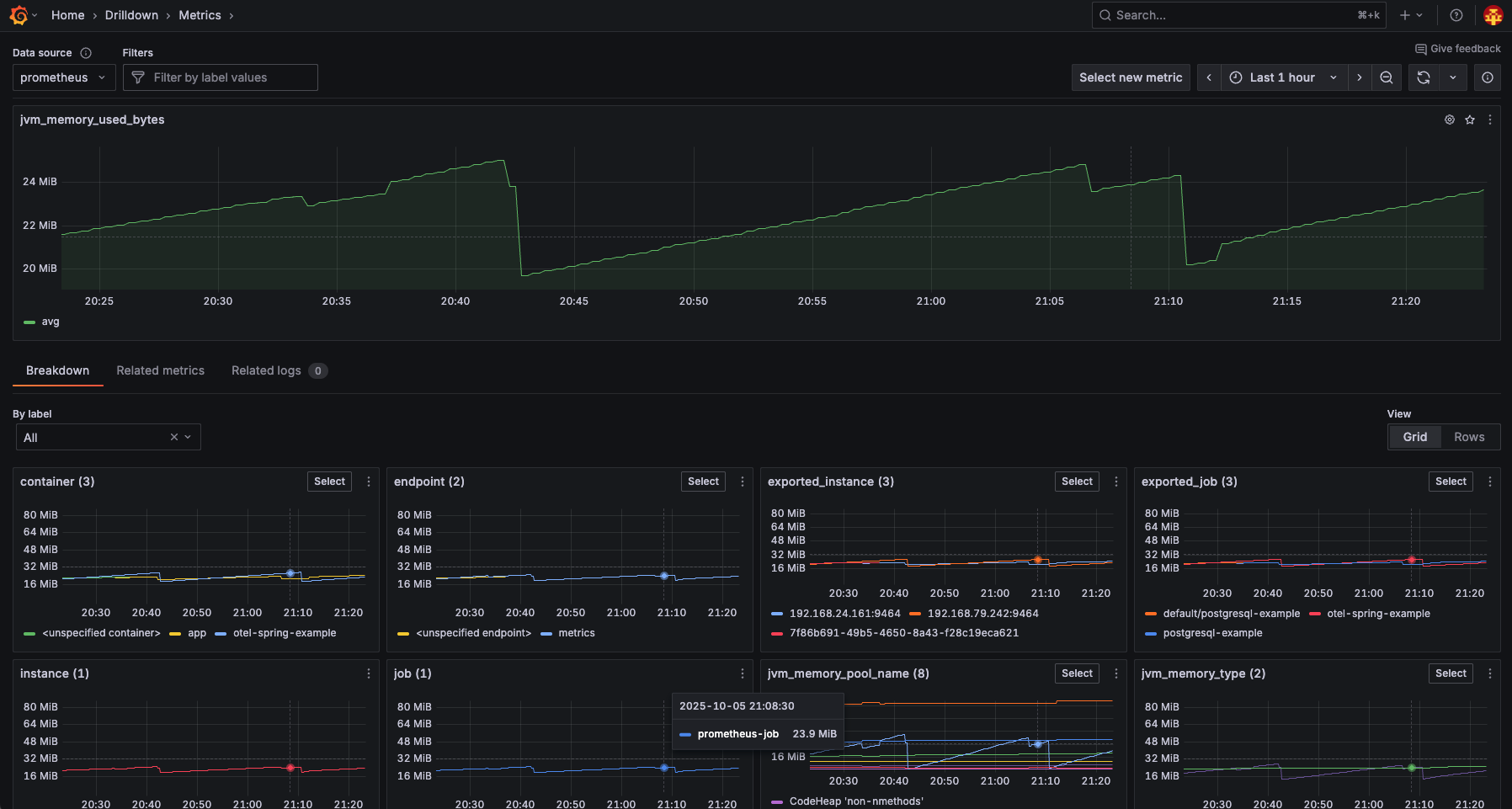This screenshot has width=1512, height=809.
Task: Open the prometheus data source dropdown
Action: point(63,77)
